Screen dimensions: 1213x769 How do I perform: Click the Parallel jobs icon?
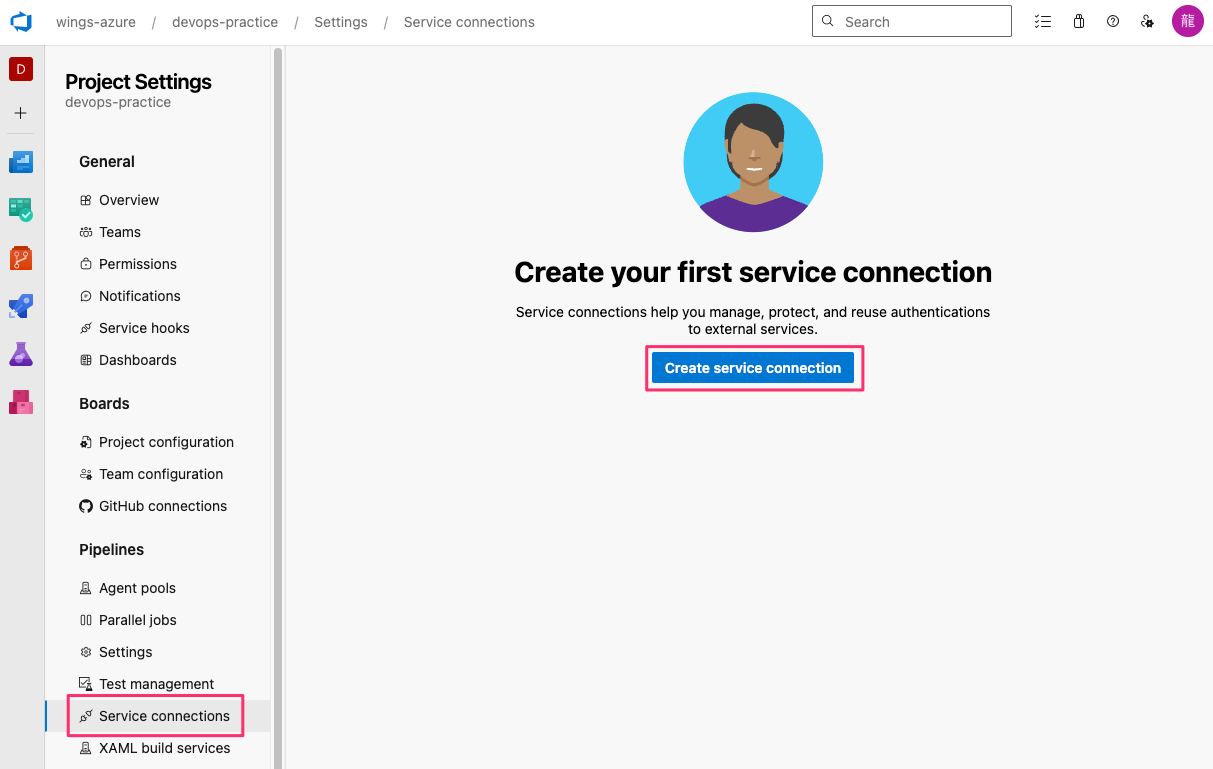(x=86, y=620)
